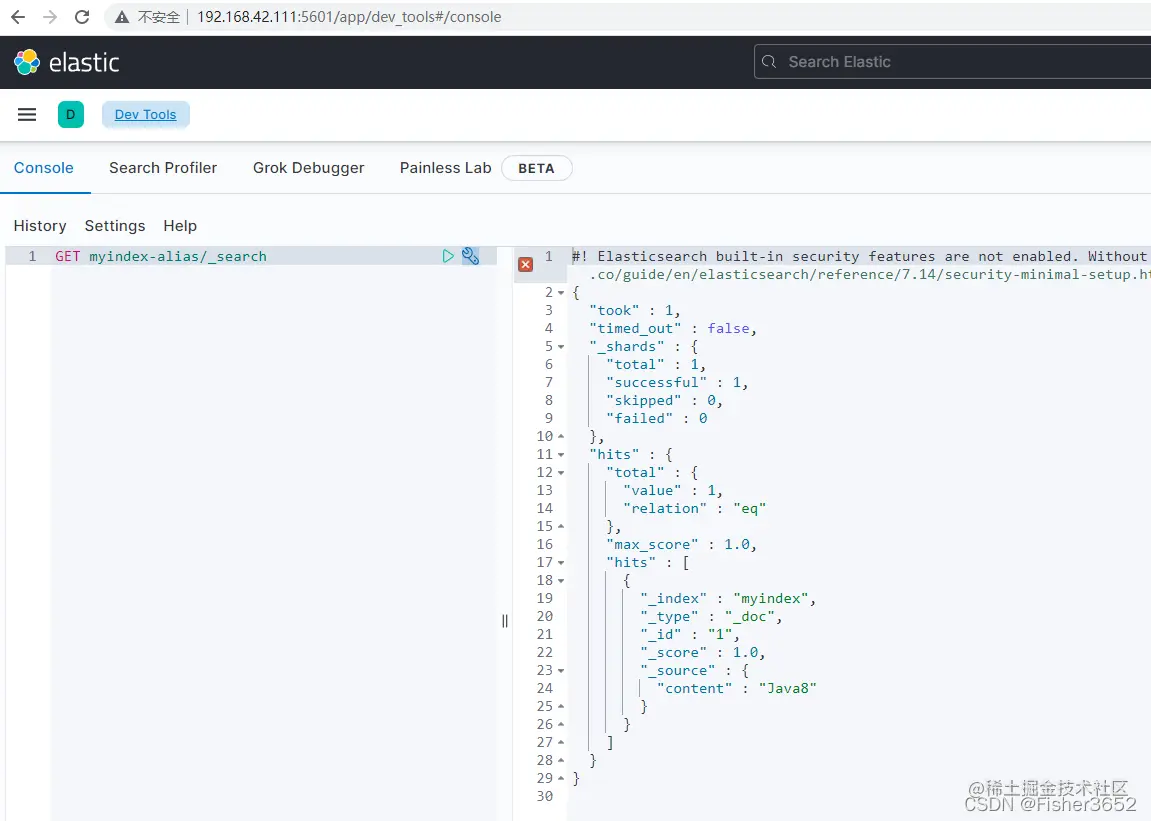Collapse the root object at line 2
Viewport: 1151px width, 821px height.
[x=561, y=293]
